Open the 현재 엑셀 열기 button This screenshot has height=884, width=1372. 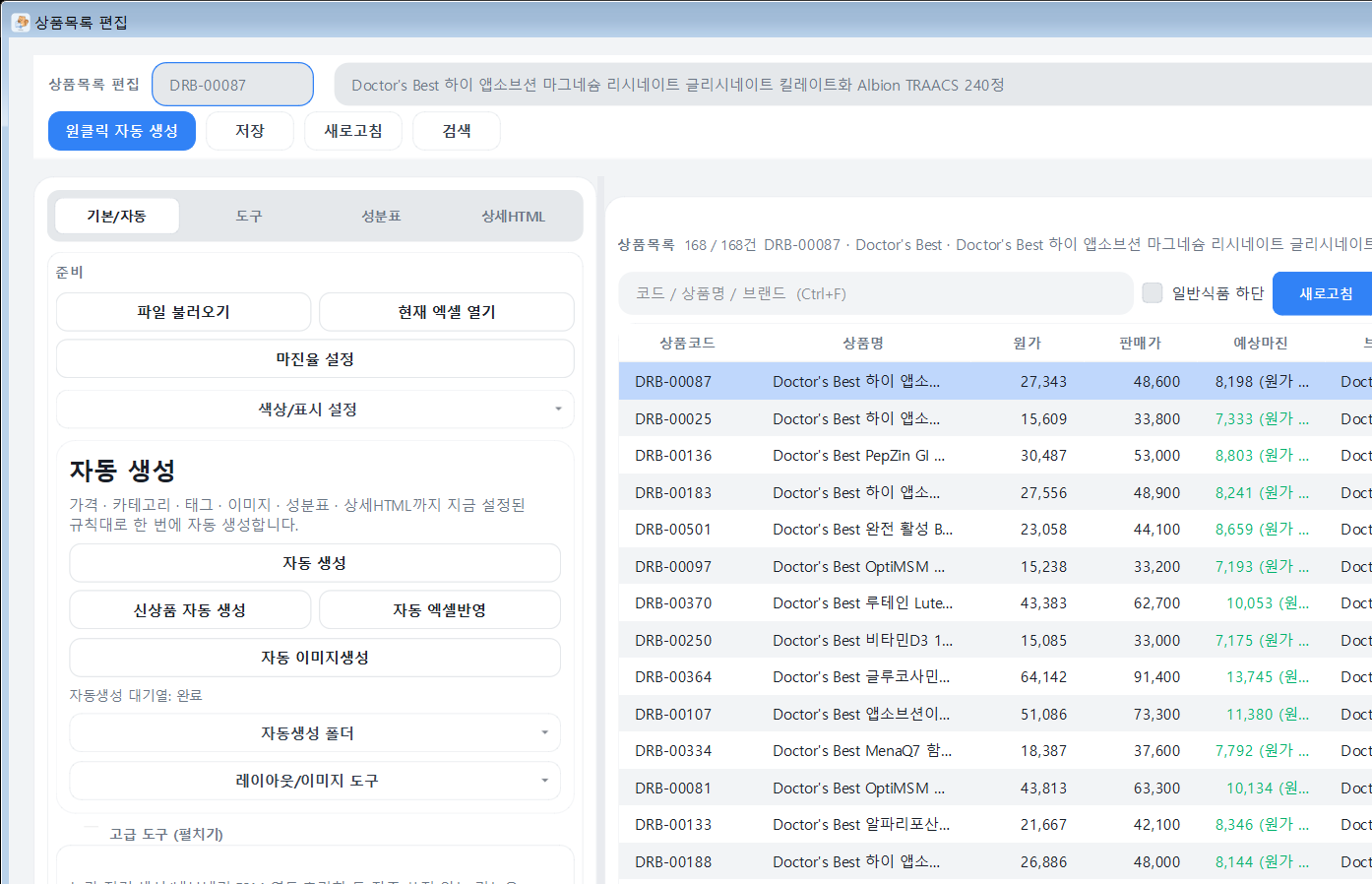pyautogui.click(x=447, y=312)
